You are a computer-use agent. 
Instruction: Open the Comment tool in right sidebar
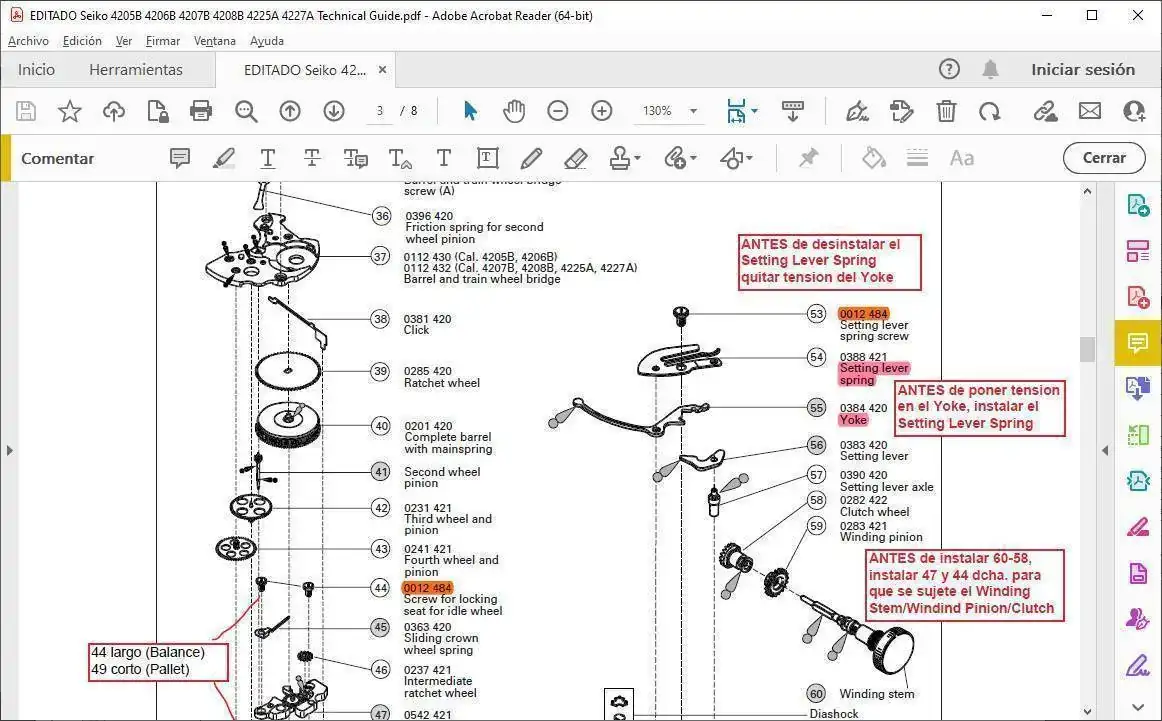pyautogui.click(x=1138, y=343)
